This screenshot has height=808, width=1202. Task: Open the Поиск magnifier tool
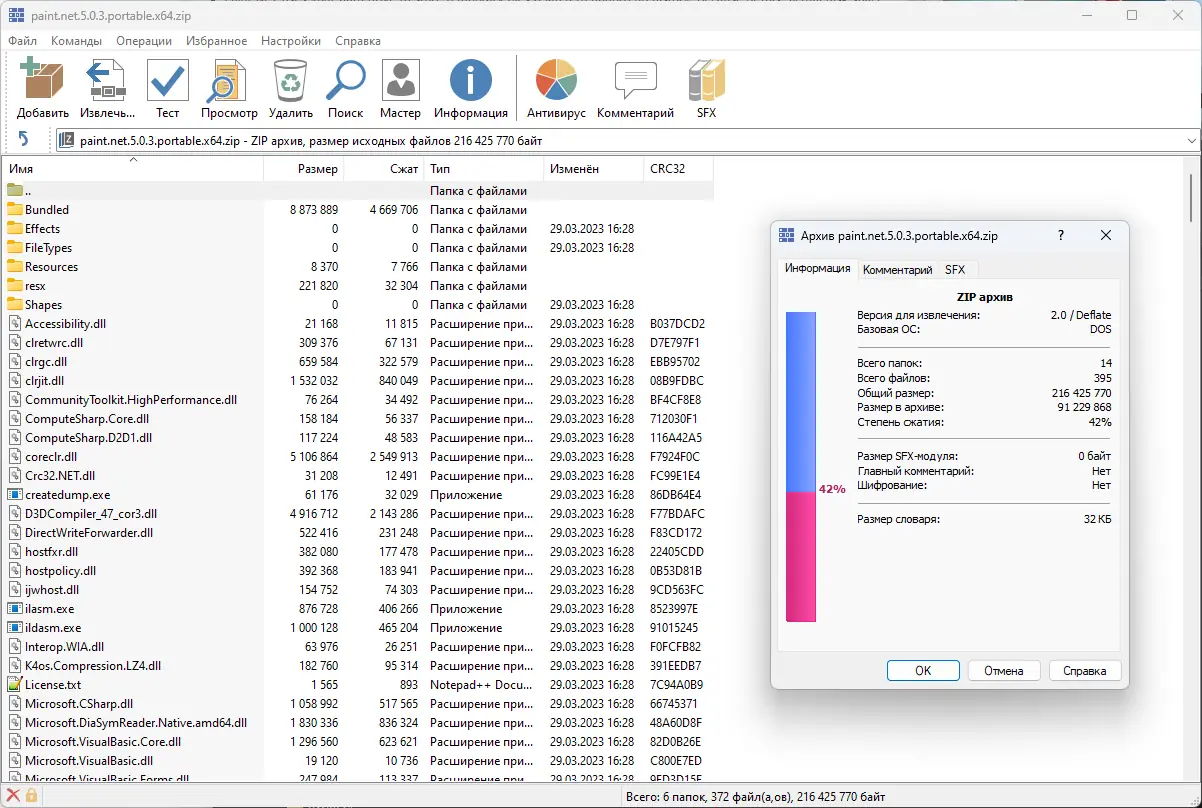[x=346, y=81]
